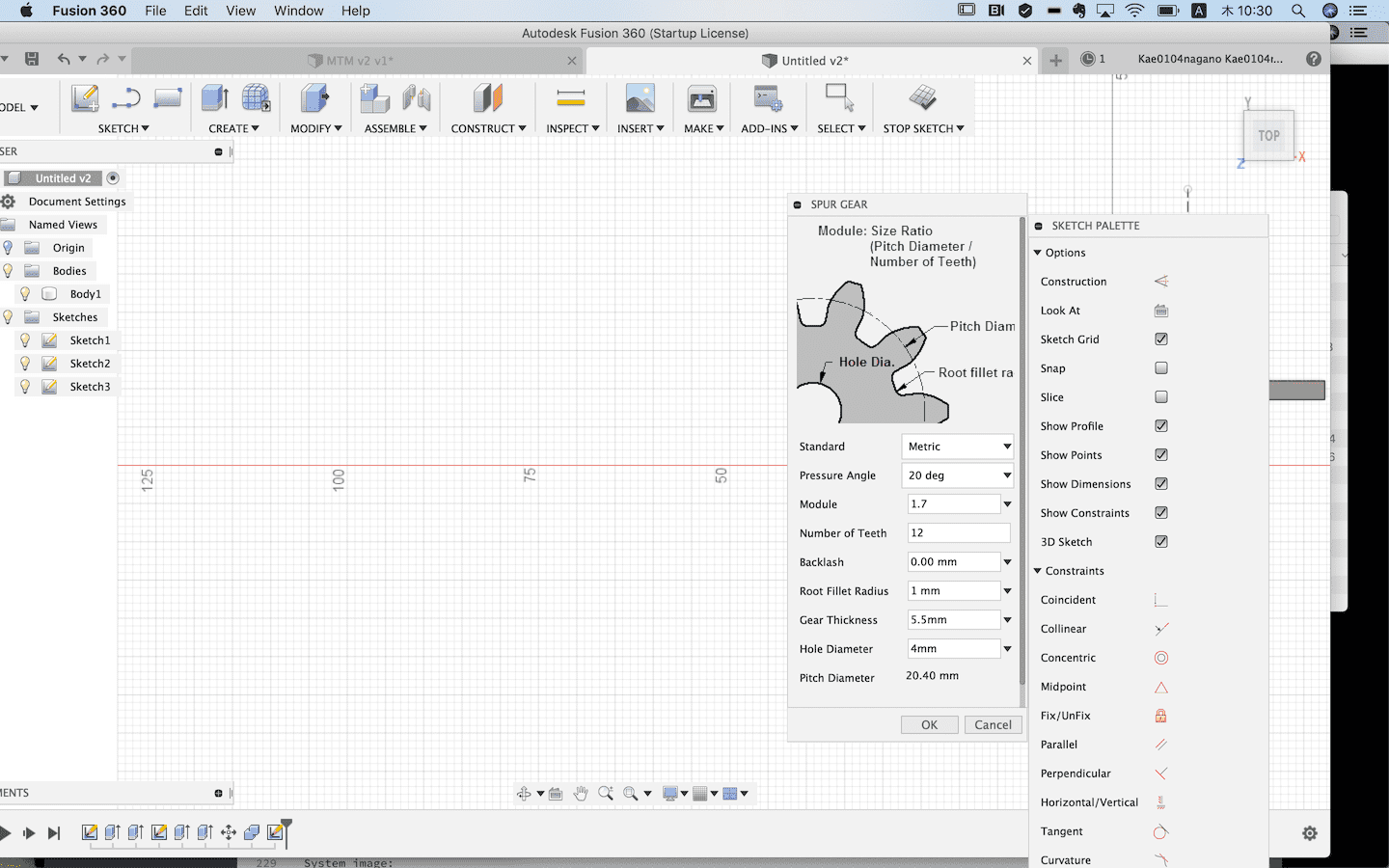Screen dimensions: 1389x868
Task: Toggle the Sketch Grid checkbox
Action: click(1161, 339)
